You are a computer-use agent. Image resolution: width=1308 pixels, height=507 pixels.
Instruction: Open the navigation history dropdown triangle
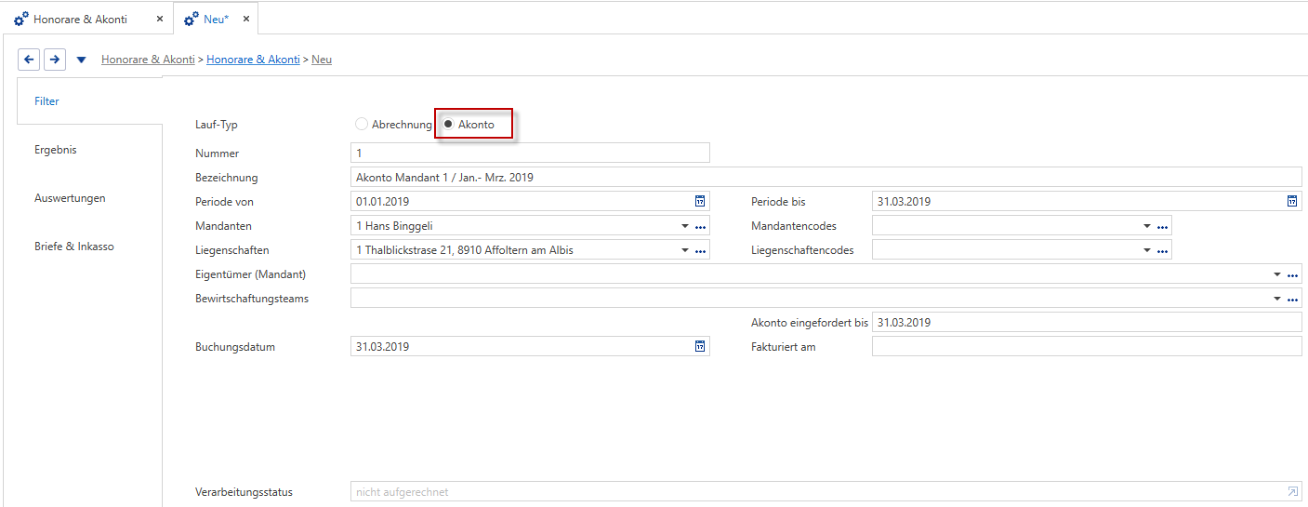(81, 60)
